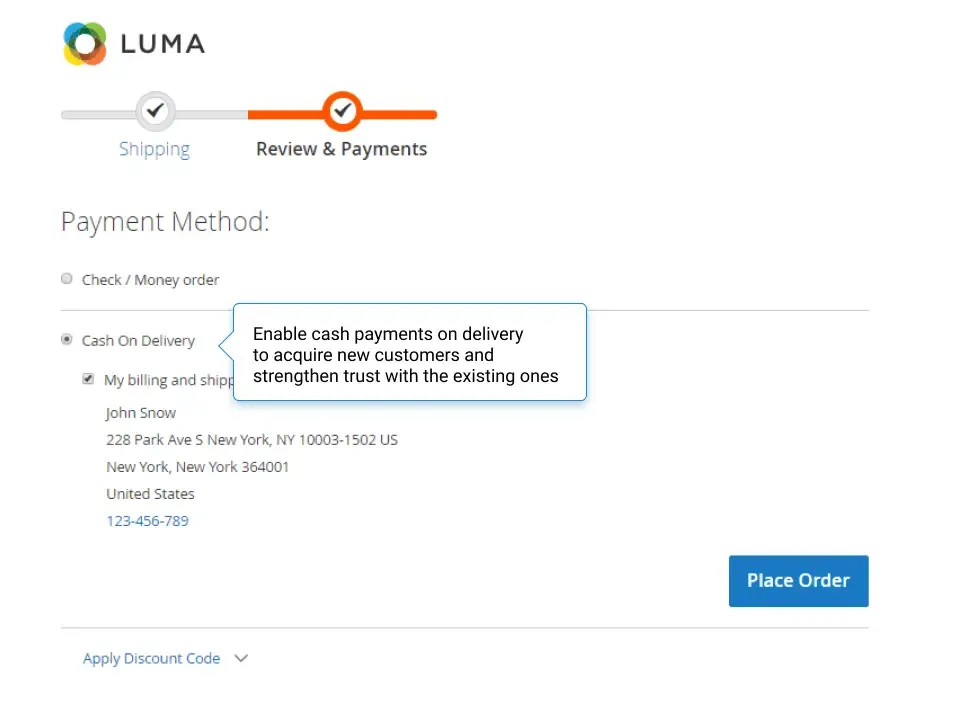Uncheck the billing and shipping address checkbox
The image size is (960, 704).
pos(89,380)
